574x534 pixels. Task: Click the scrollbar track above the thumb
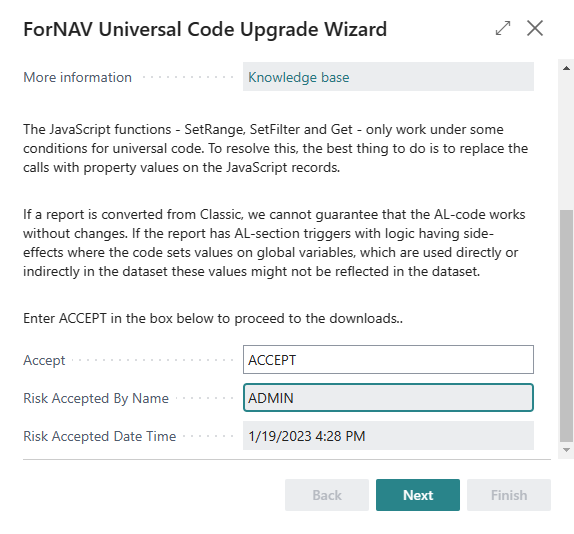point(566,141)
